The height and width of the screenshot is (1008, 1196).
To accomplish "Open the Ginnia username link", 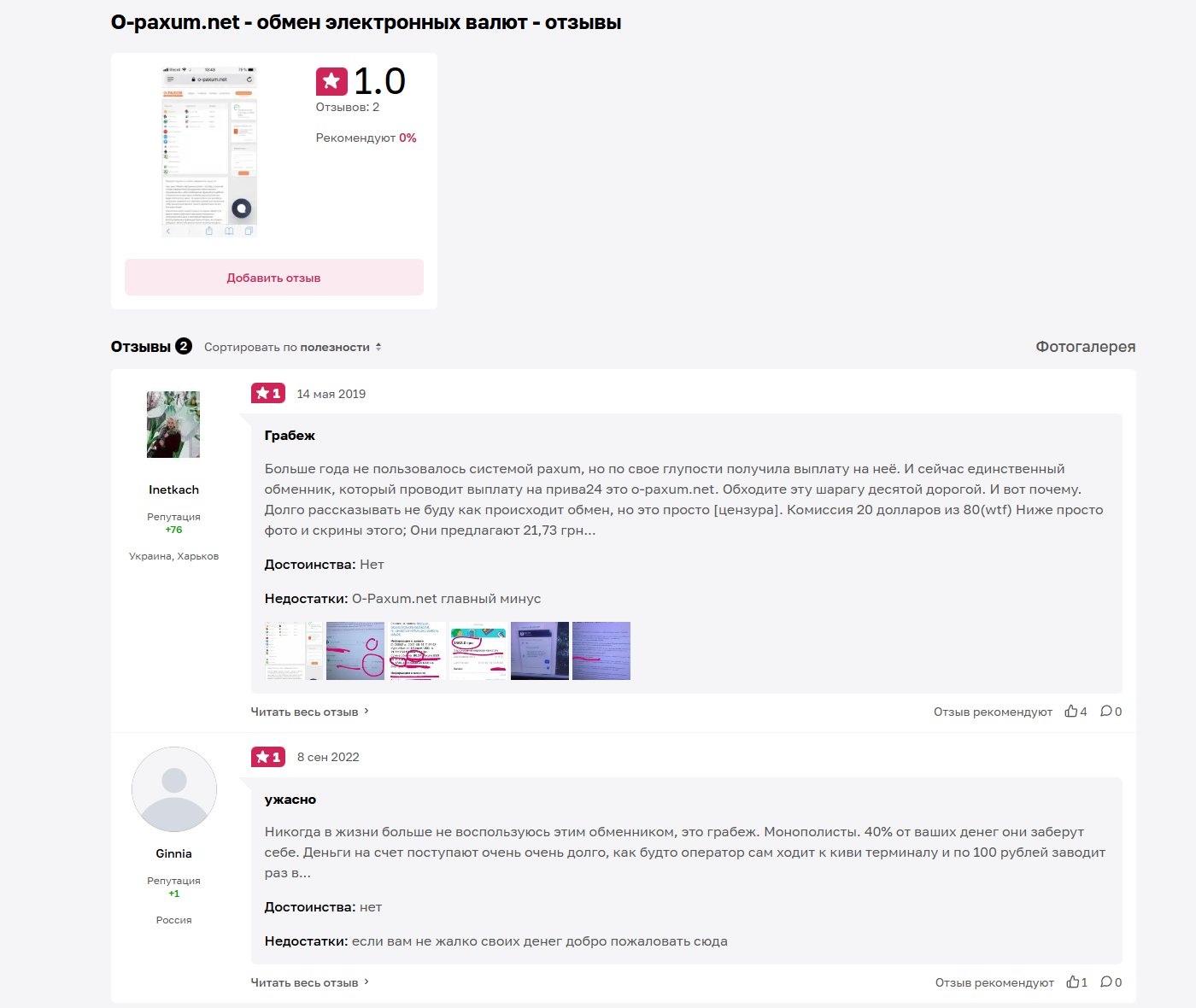I will tap(173, 853).
